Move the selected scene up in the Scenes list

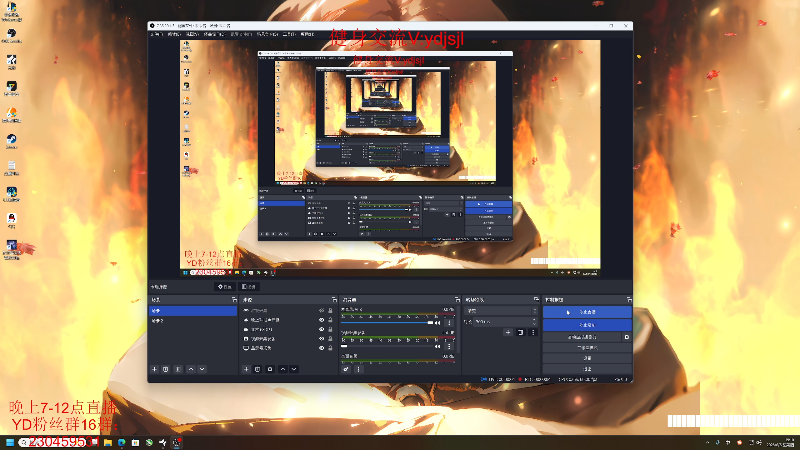pos(191,369)
